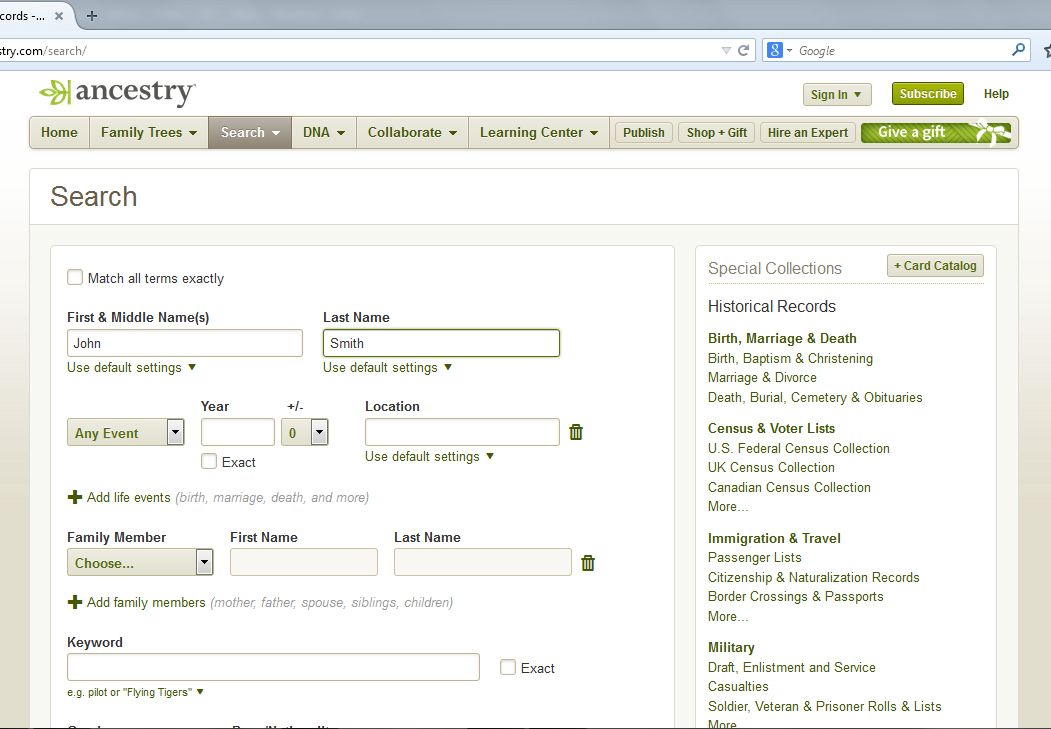Expand default settings under Location
Image resolution: width=1051 pixels, height=729 pixels.
430,456
